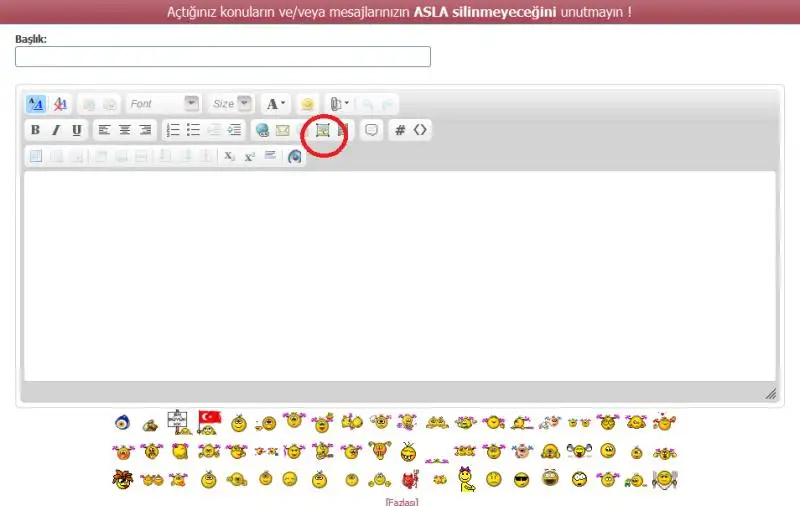Insert HTML tags with the <> icon
This screenshot has height=506, width=800.
click(420, 130)
